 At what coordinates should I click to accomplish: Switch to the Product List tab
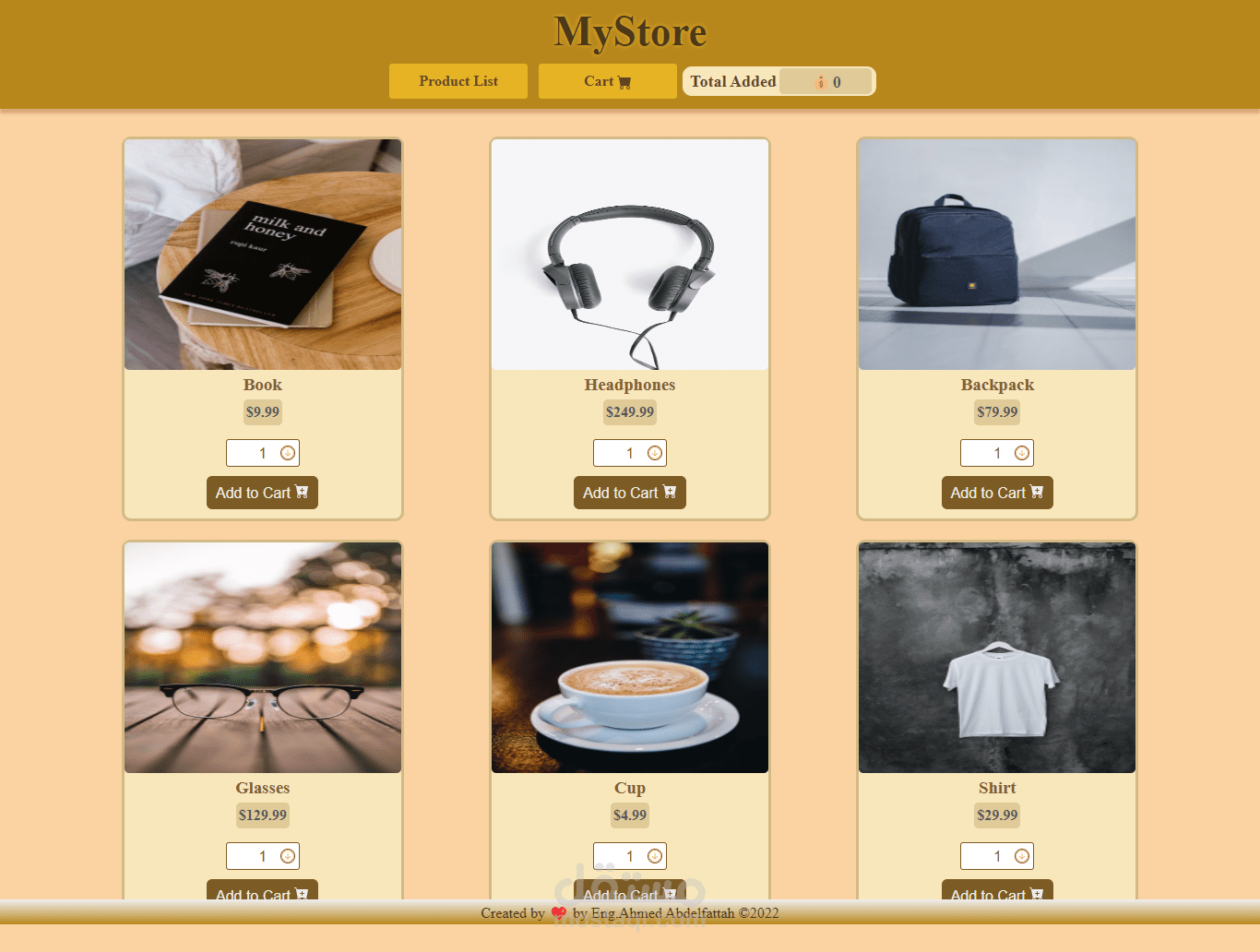tap(458, 81)
